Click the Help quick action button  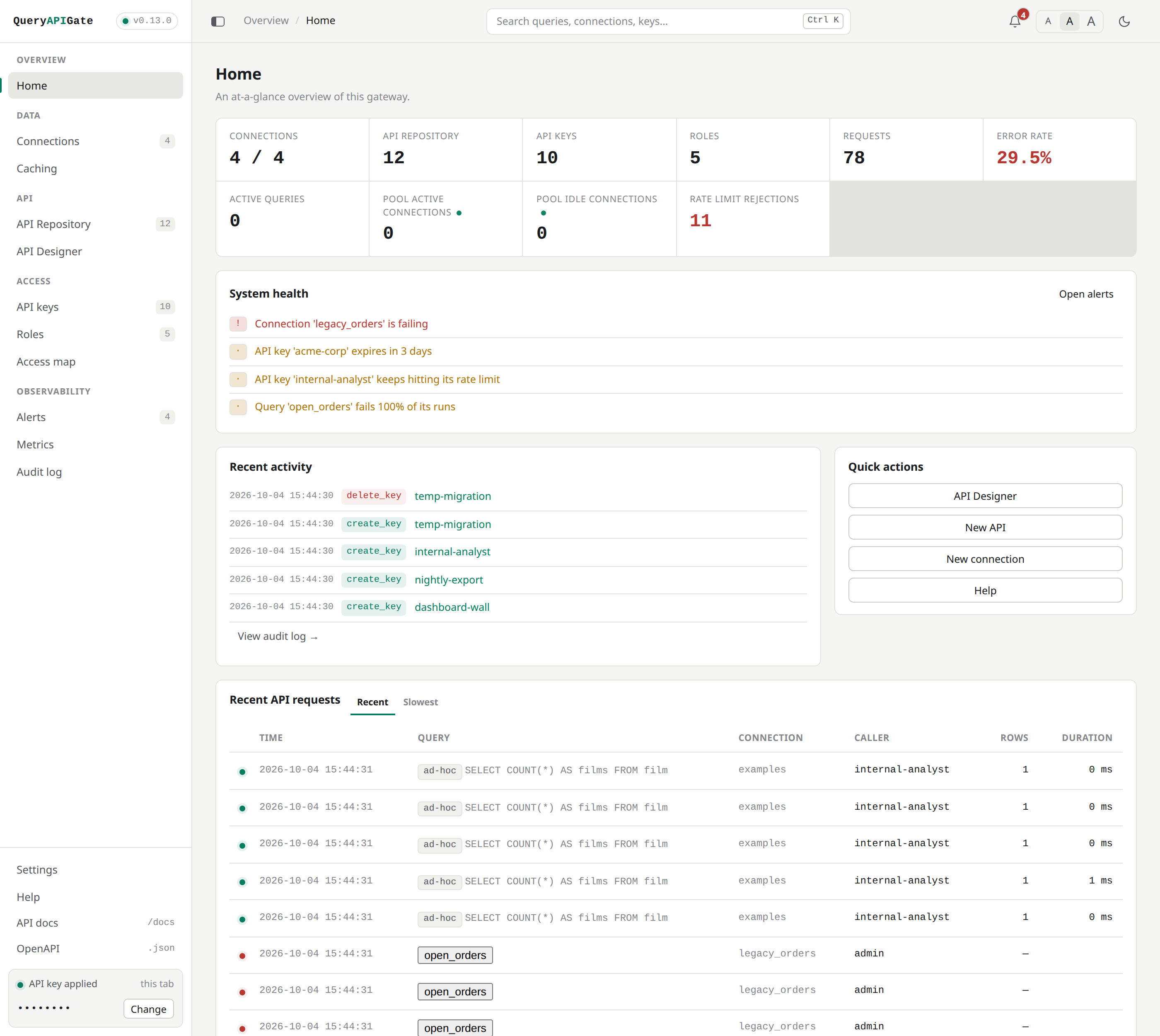(985, 590)
